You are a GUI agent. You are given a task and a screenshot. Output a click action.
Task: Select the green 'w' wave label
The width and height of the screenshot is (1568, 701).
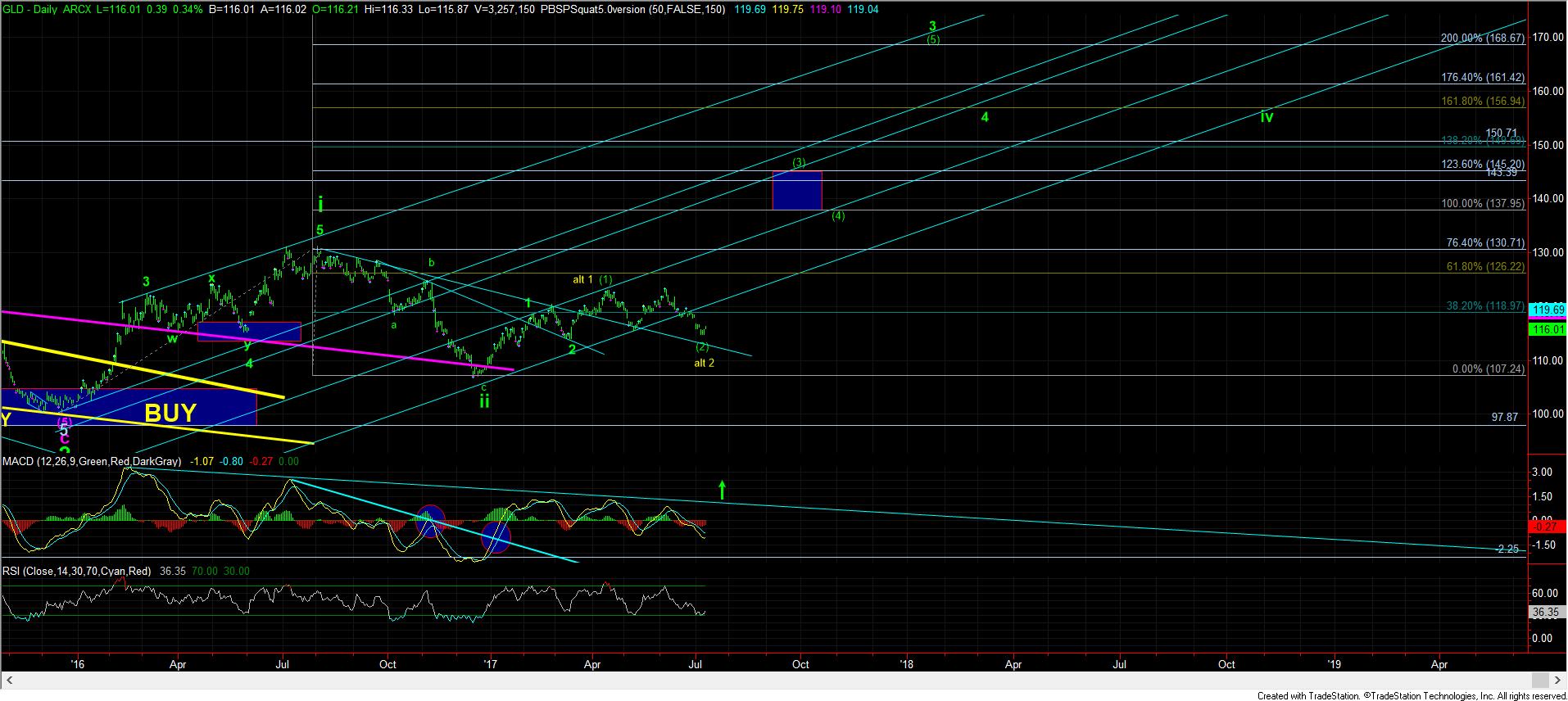point(173,338)
